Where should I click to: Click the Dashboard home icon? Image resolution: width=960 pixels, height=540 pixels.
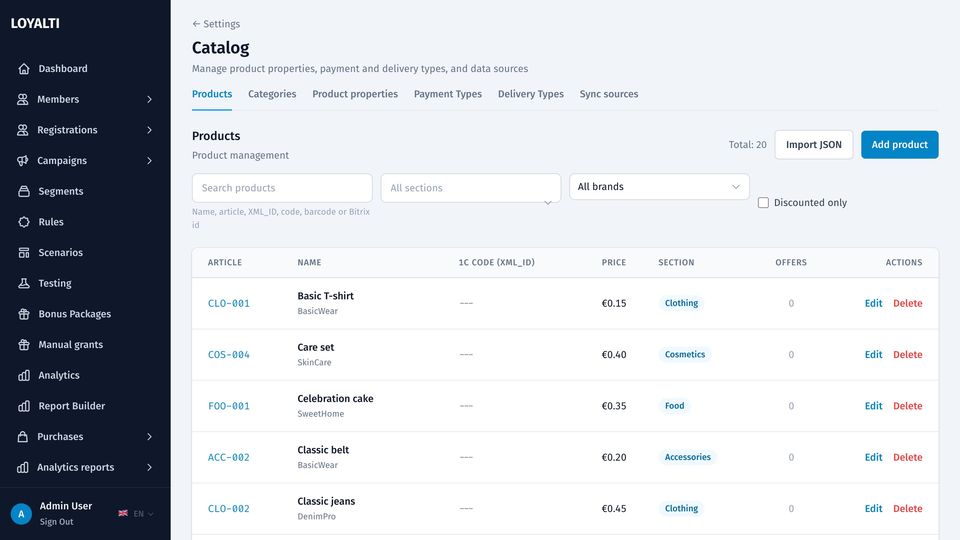[24, 69]
